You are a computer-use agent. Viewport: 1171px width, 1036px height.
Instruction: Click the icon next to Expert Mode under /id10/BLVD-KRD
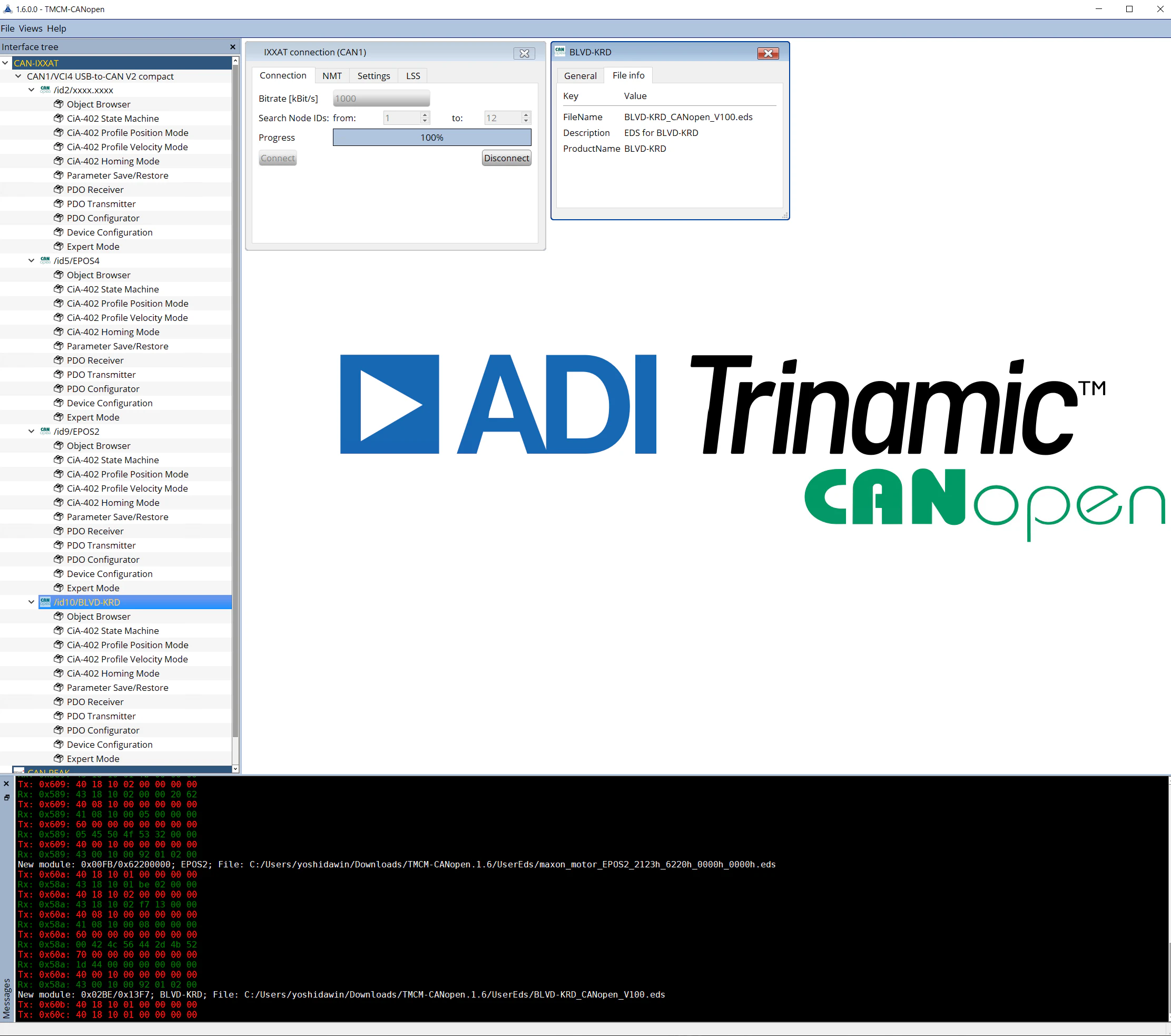58,759
